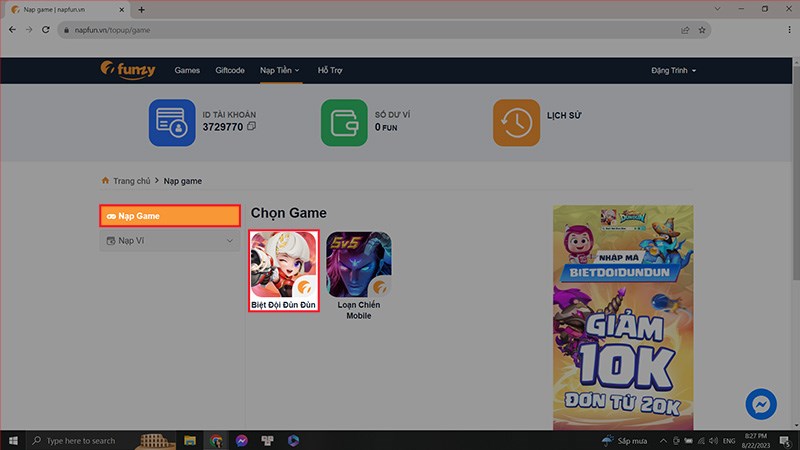
Task: Bookmark this page with the star icon
Action: (702, 30)
